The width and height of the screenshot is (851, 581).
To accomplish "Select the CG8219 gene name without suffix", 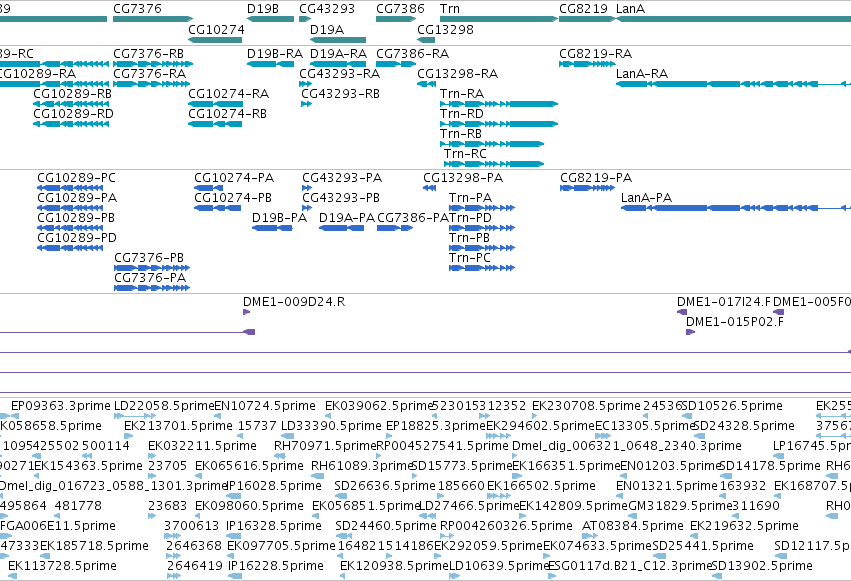I will 583,9.
